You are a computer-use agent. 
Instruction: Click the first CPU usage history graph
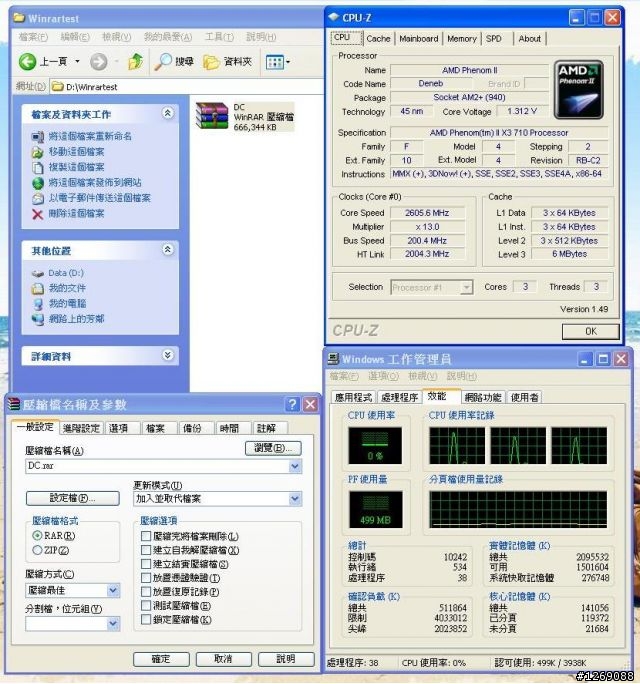(457, 445)
